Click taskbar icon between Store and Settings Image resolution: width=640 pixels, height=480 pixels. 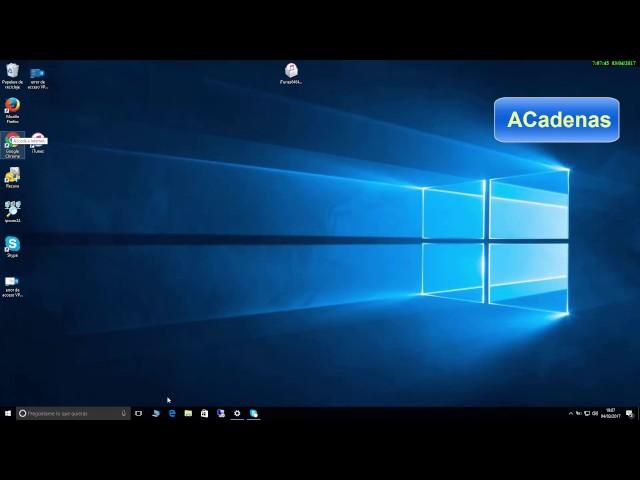point(221,413)
